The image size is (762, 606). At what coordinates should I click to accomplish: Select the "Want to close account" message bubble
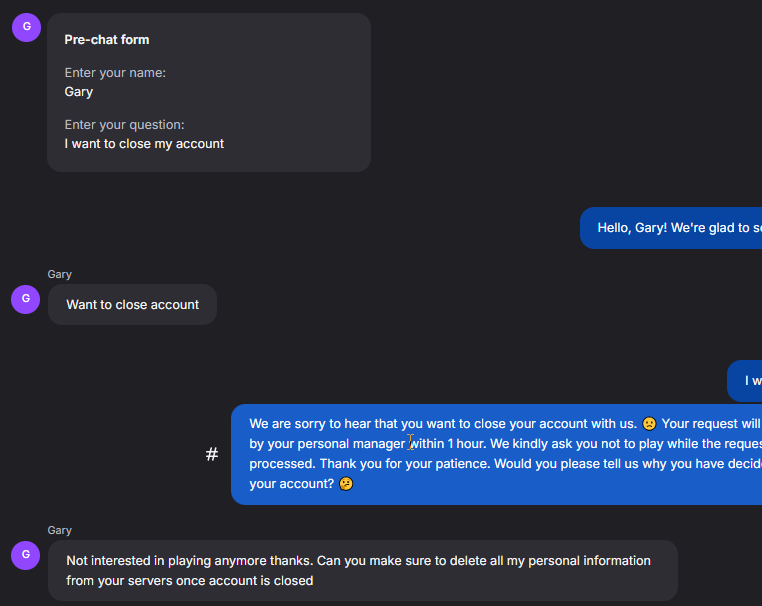click(x=132, y=305)
